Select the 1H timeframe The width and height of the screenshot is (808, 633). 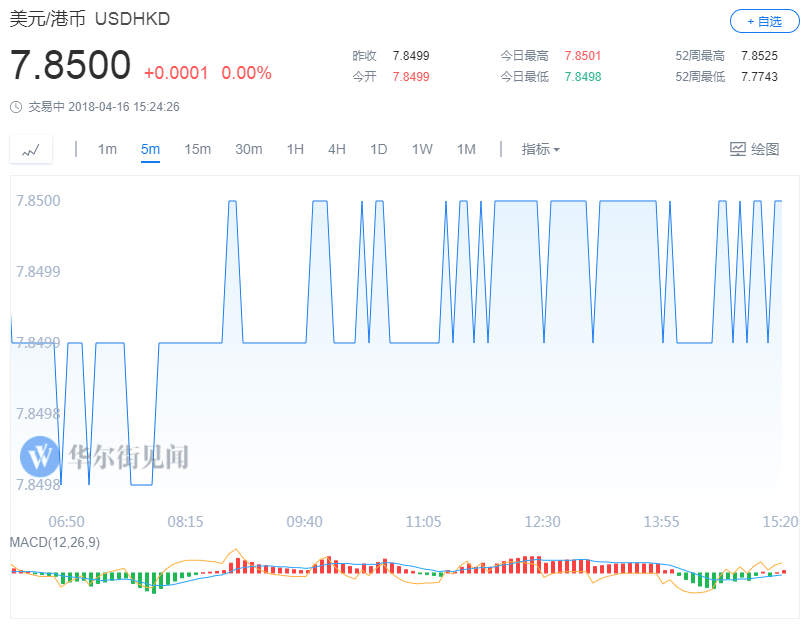tap(295, 149)
